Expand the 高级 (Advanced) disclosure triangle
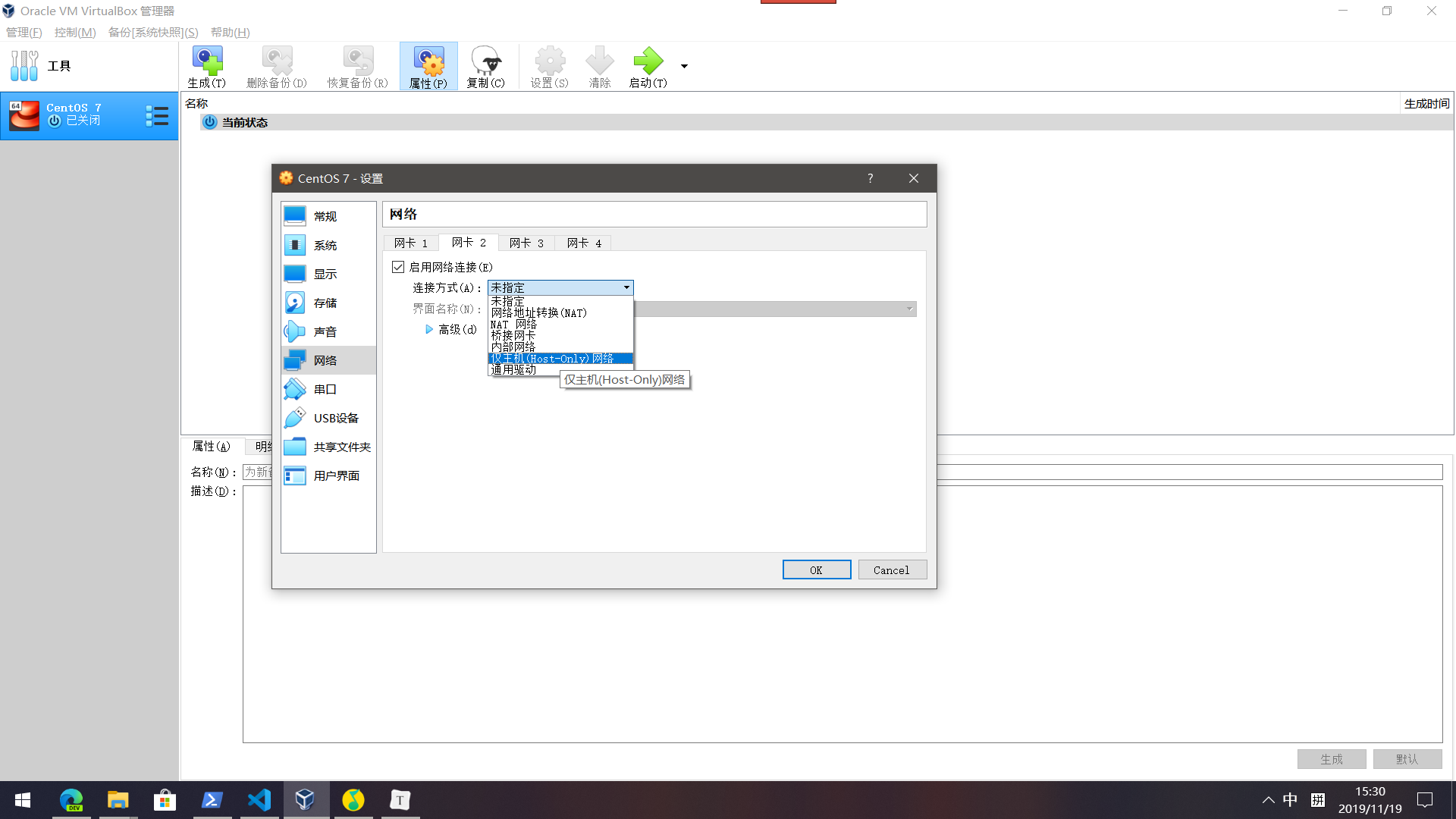 429,329
